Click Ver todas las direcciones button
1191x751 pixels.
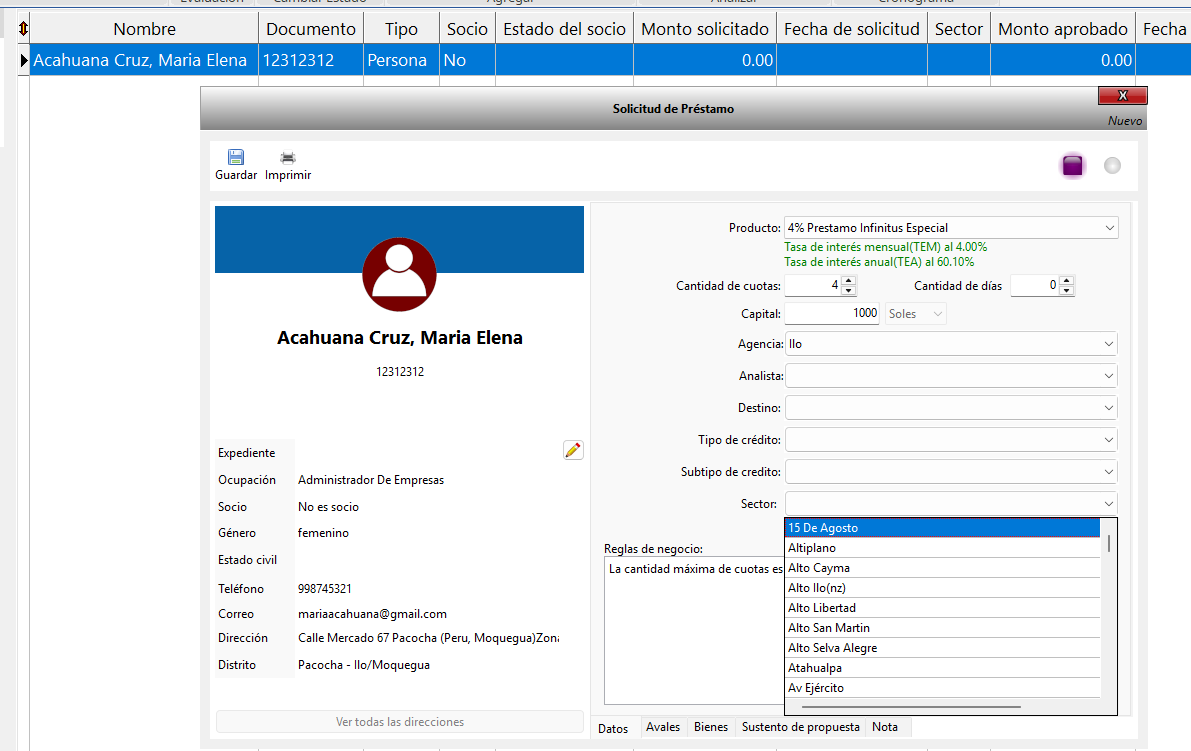tap(399, 722)
